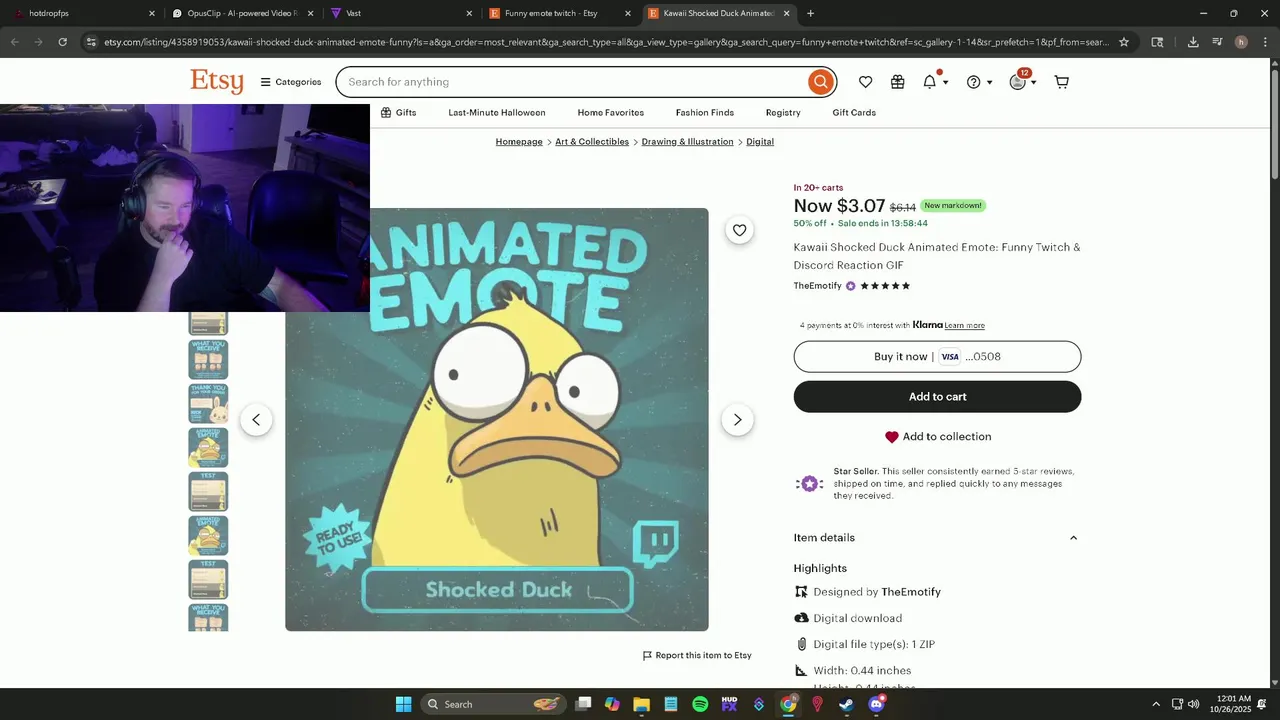
Task: Select the bunny Thank You thumbnail
Action: (x=208, y=404)
